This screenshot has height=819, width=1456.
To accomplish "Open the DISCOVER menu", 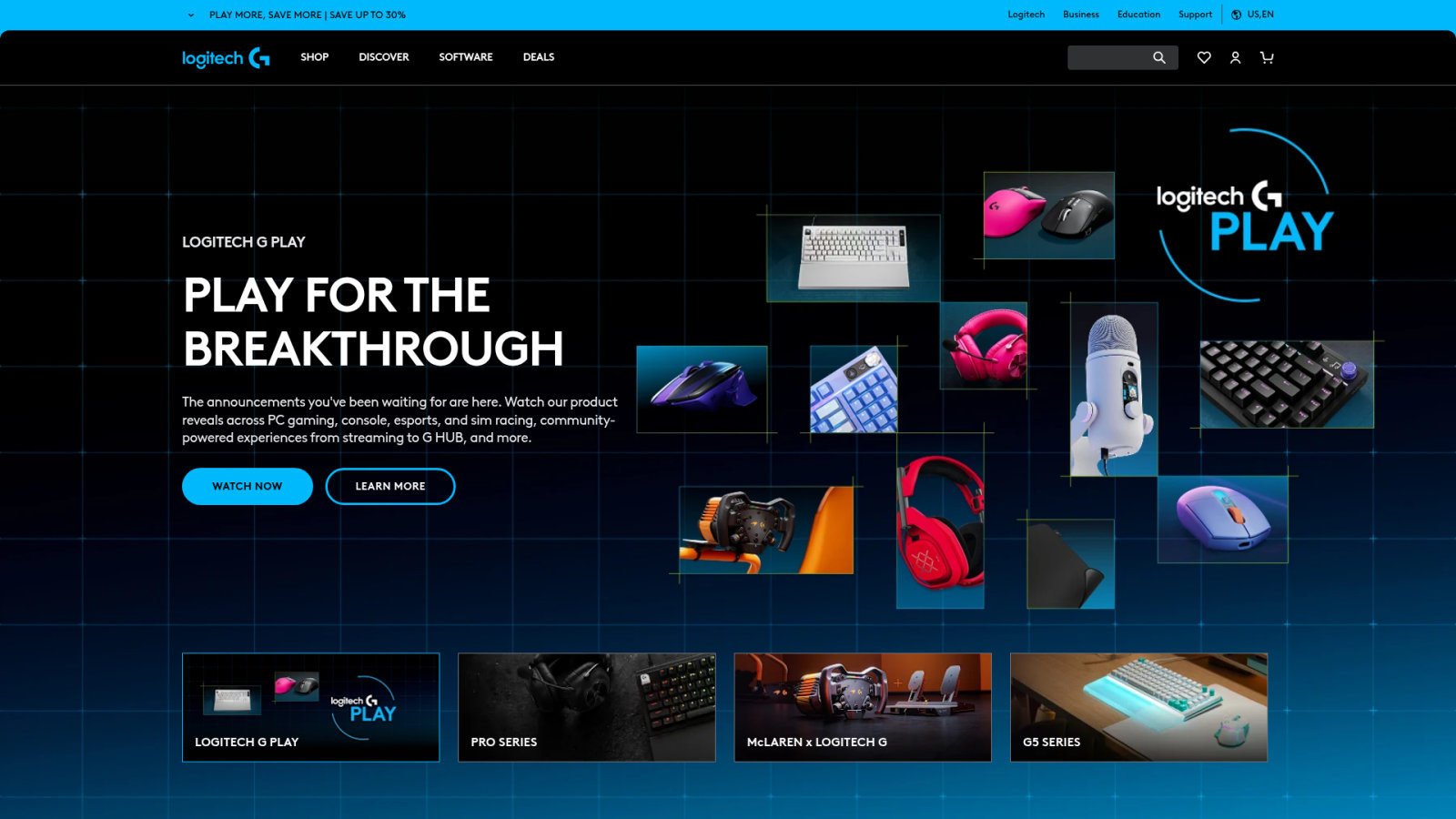I will [x=384, y=57].
